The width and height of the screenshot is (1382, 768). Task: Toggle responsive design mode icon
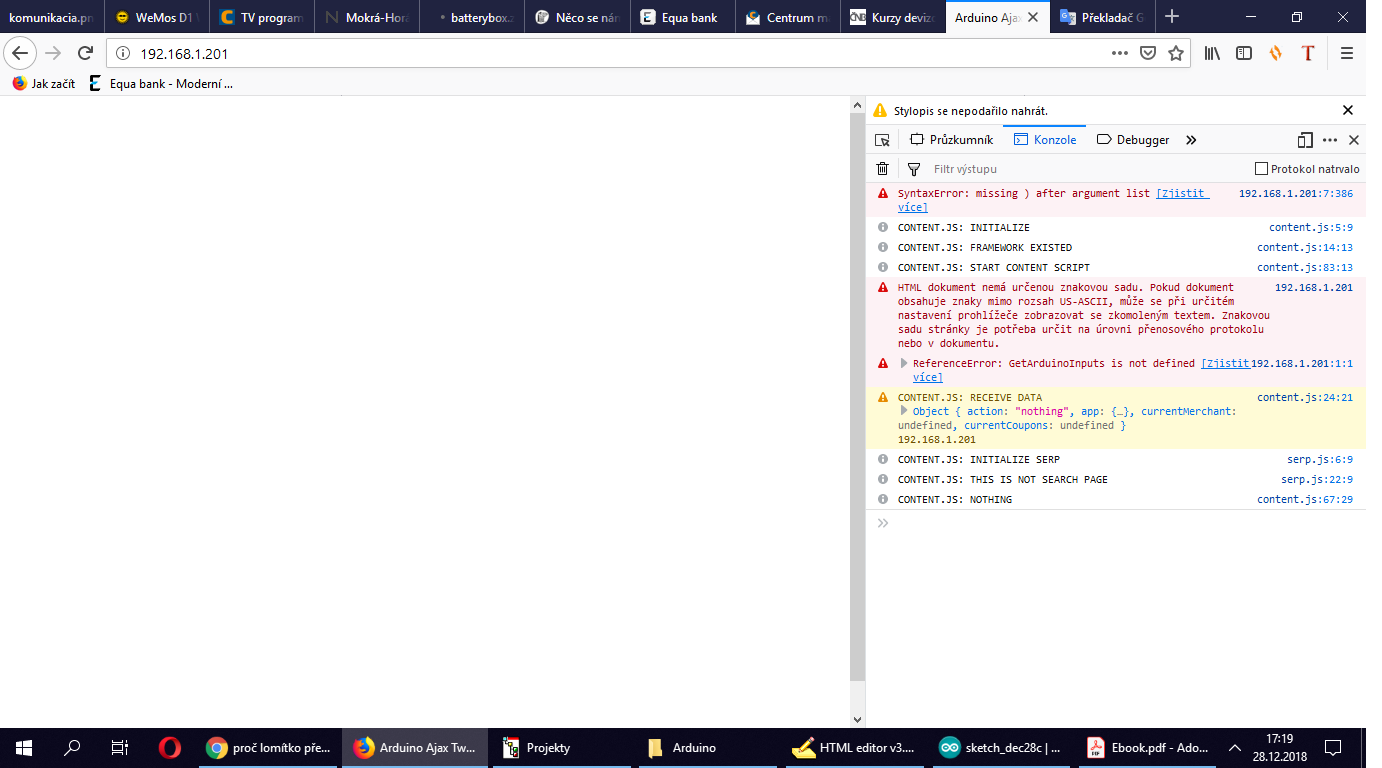[x=1305, y=140]
